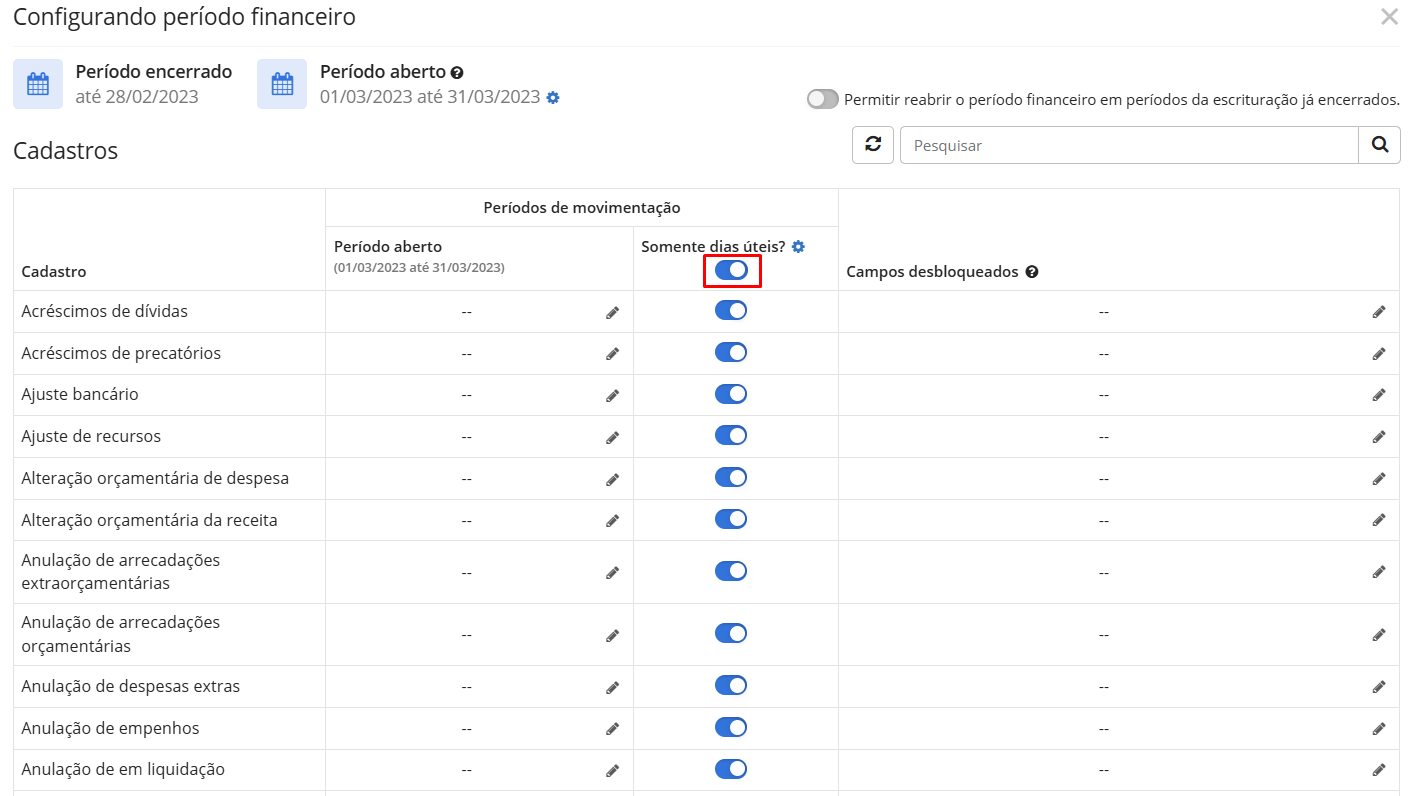This screenshot has width=1416, height=796.
Task: Click the Período aberto calendar icon
Action: [x=282, y=84]
